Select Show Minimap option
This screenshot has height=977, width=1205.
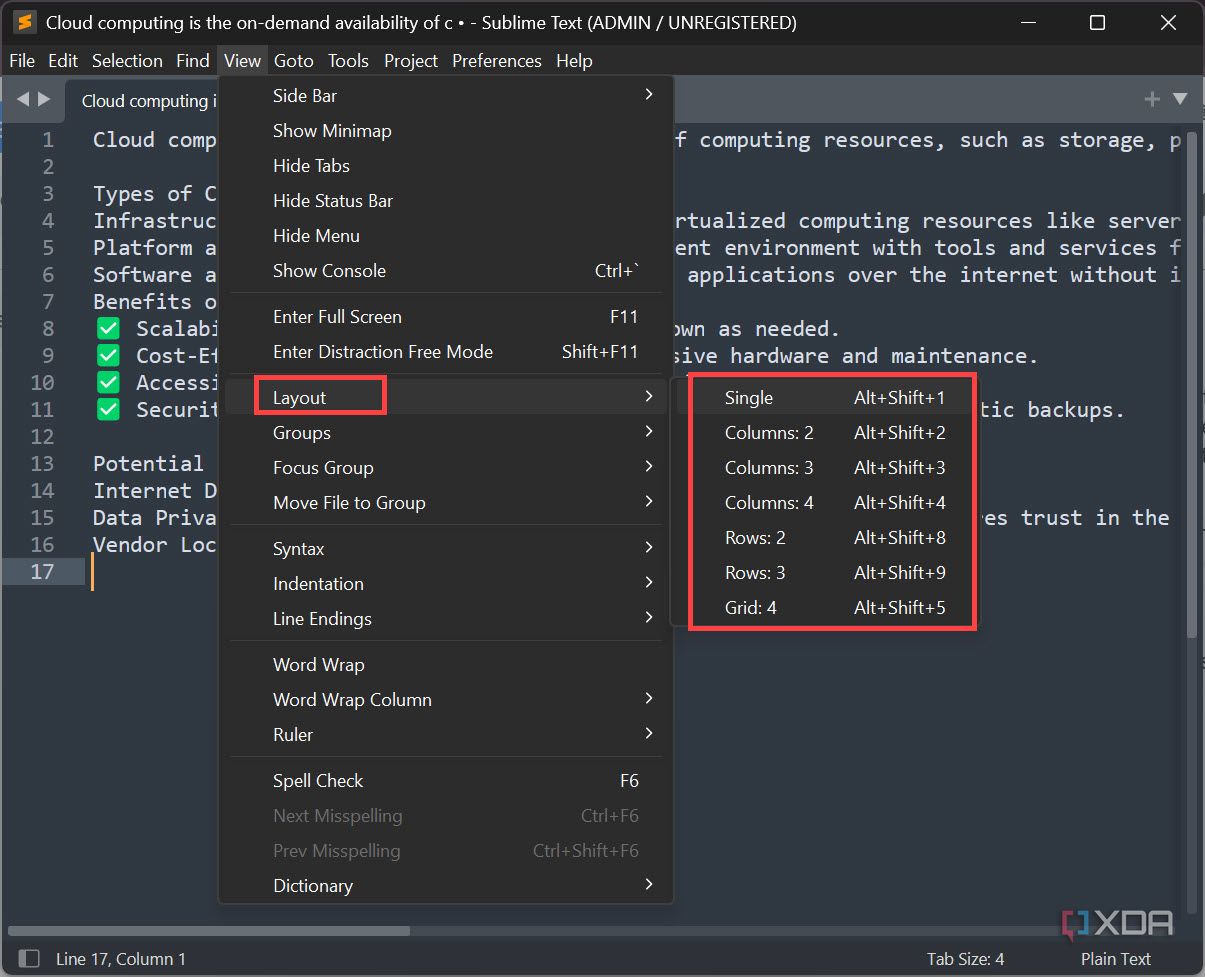(x=332, y=131)
